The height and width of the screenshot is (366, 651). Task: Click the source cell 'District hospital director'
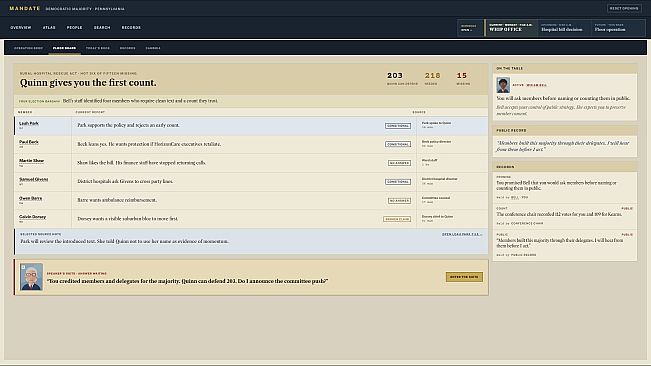pos(452,181)
